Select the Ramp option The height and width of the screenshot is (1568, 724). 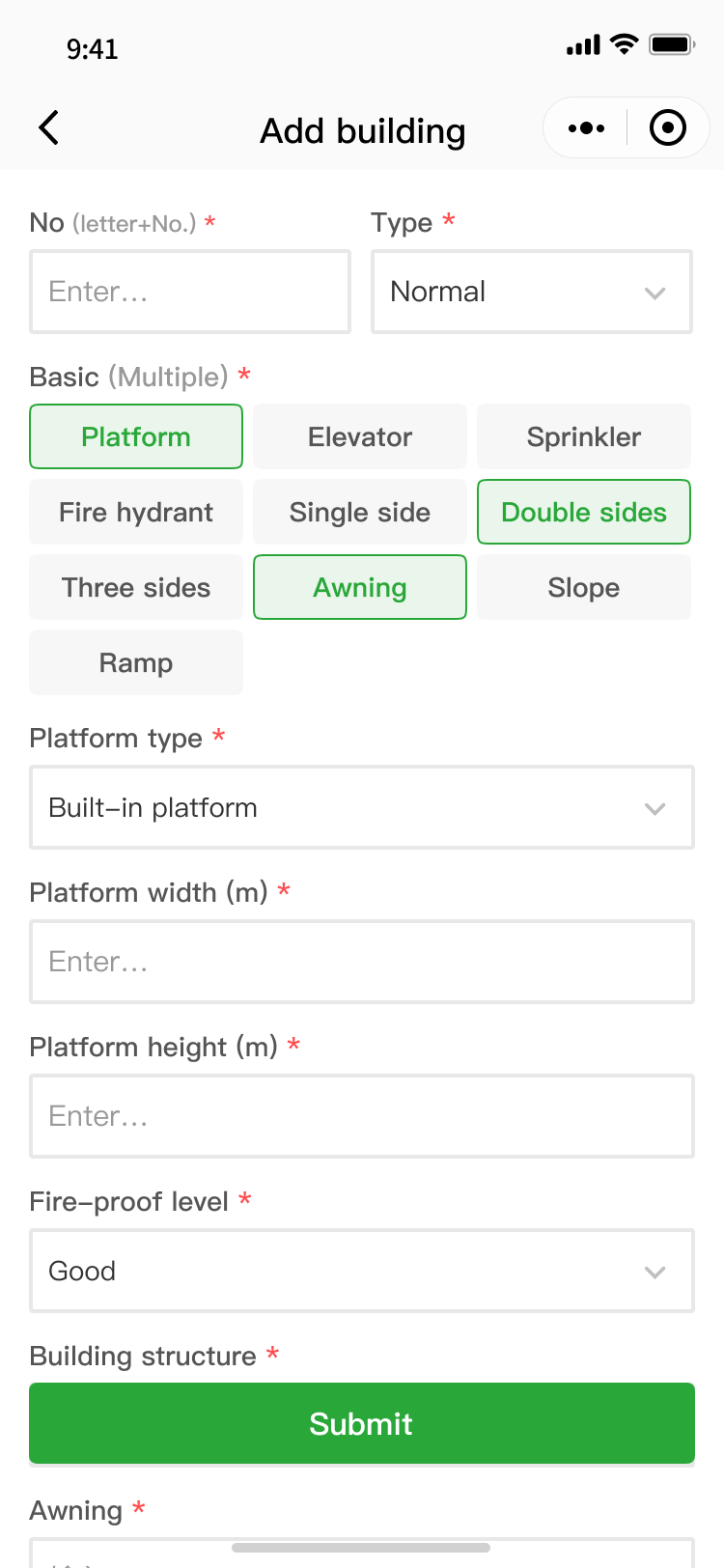(x=136, y=662)
